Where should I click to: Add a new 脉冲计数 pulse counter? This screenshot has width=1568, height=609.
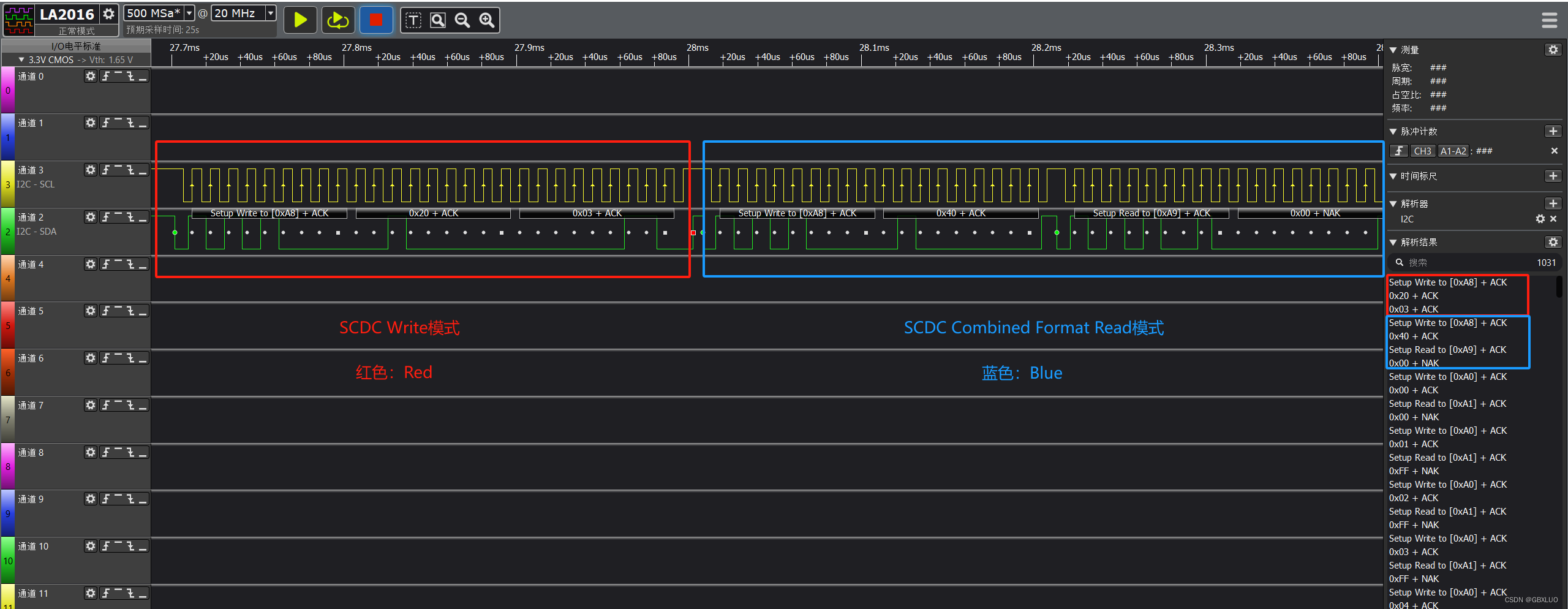point(1553,131)
